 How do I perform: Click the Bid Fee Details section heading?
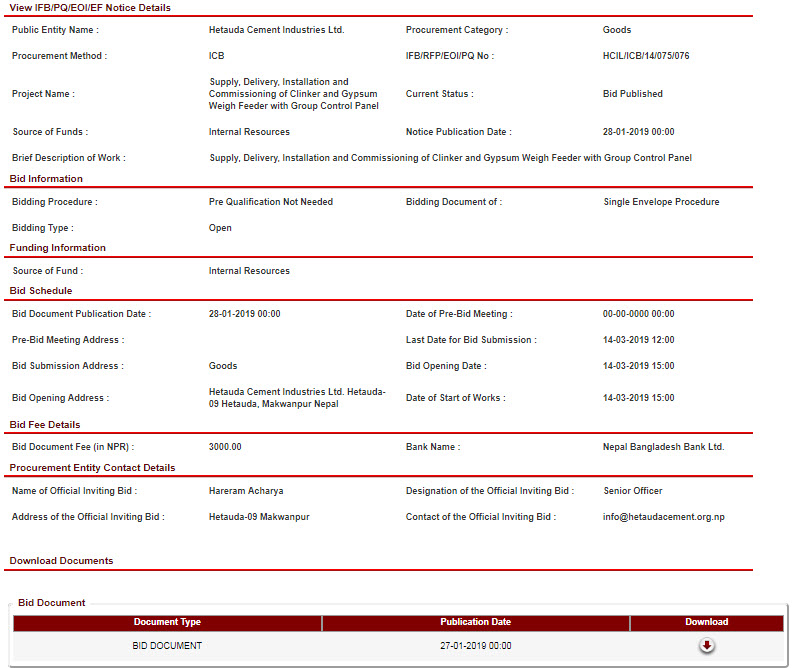tap(45, 425)
